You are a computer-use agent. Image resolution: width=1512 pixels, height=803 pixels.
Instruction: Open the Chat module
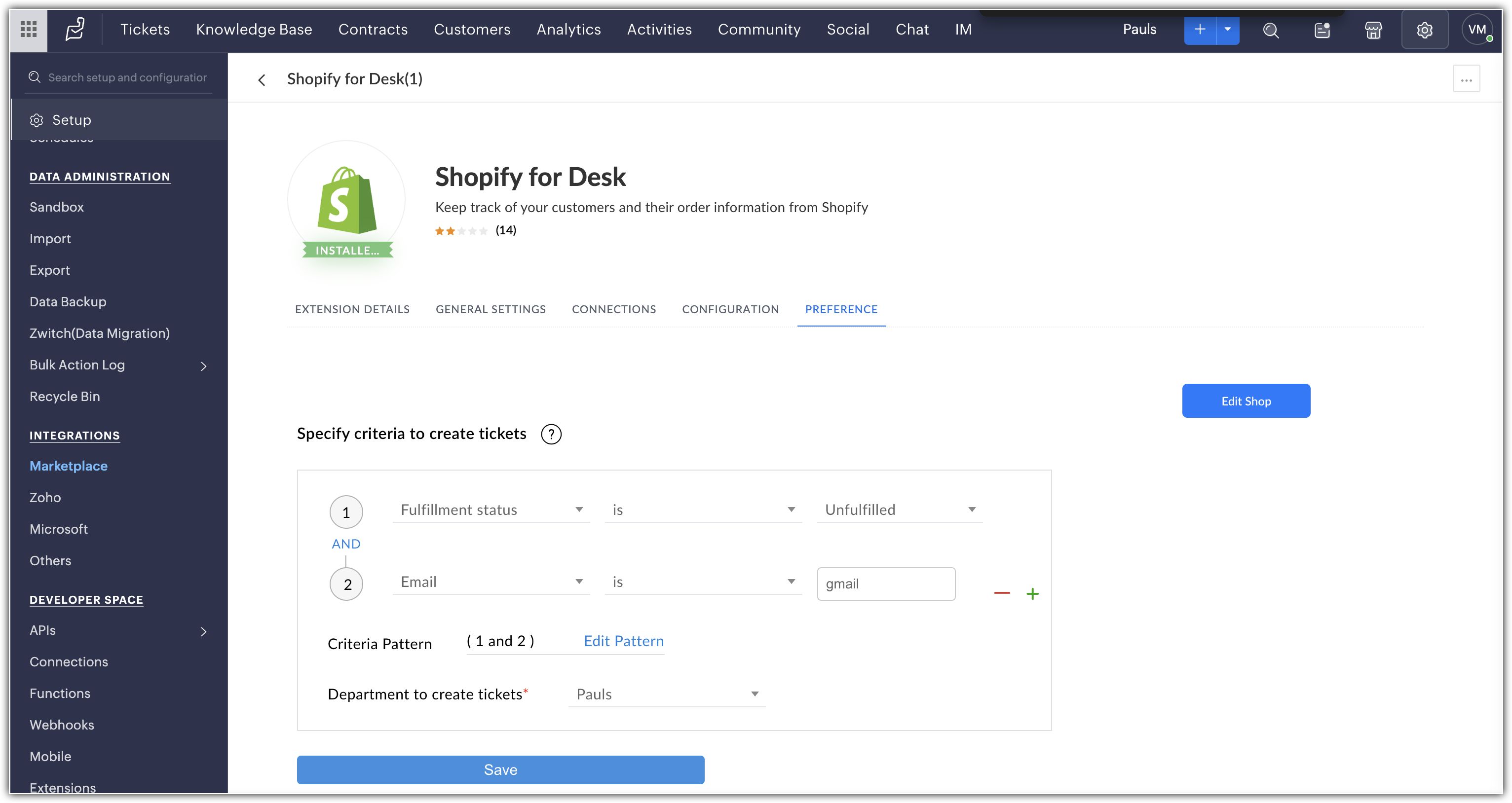point(912,29)
